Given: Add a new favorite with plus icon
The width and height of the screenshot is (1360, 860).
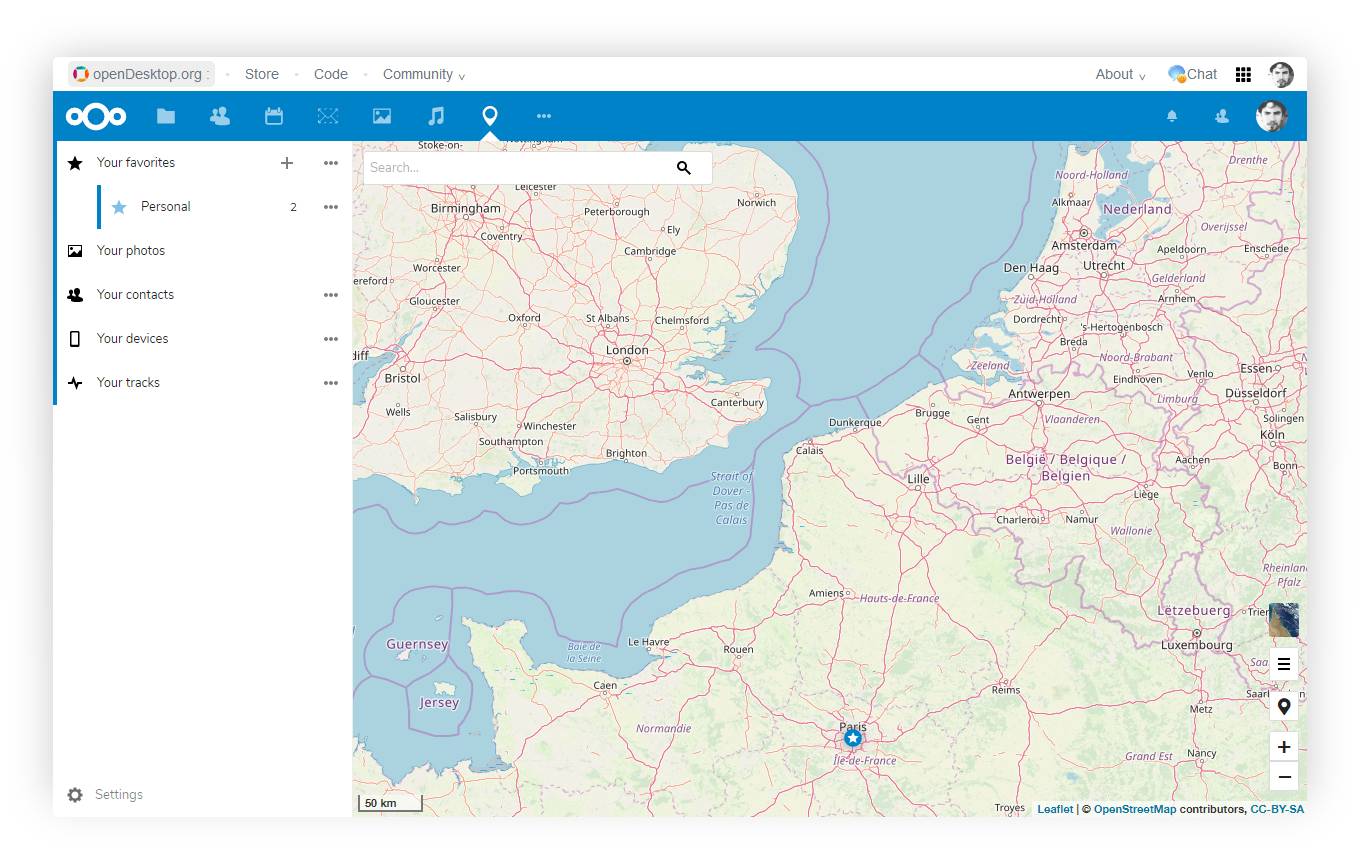Looking at the screenshot, I should (287, 163).
